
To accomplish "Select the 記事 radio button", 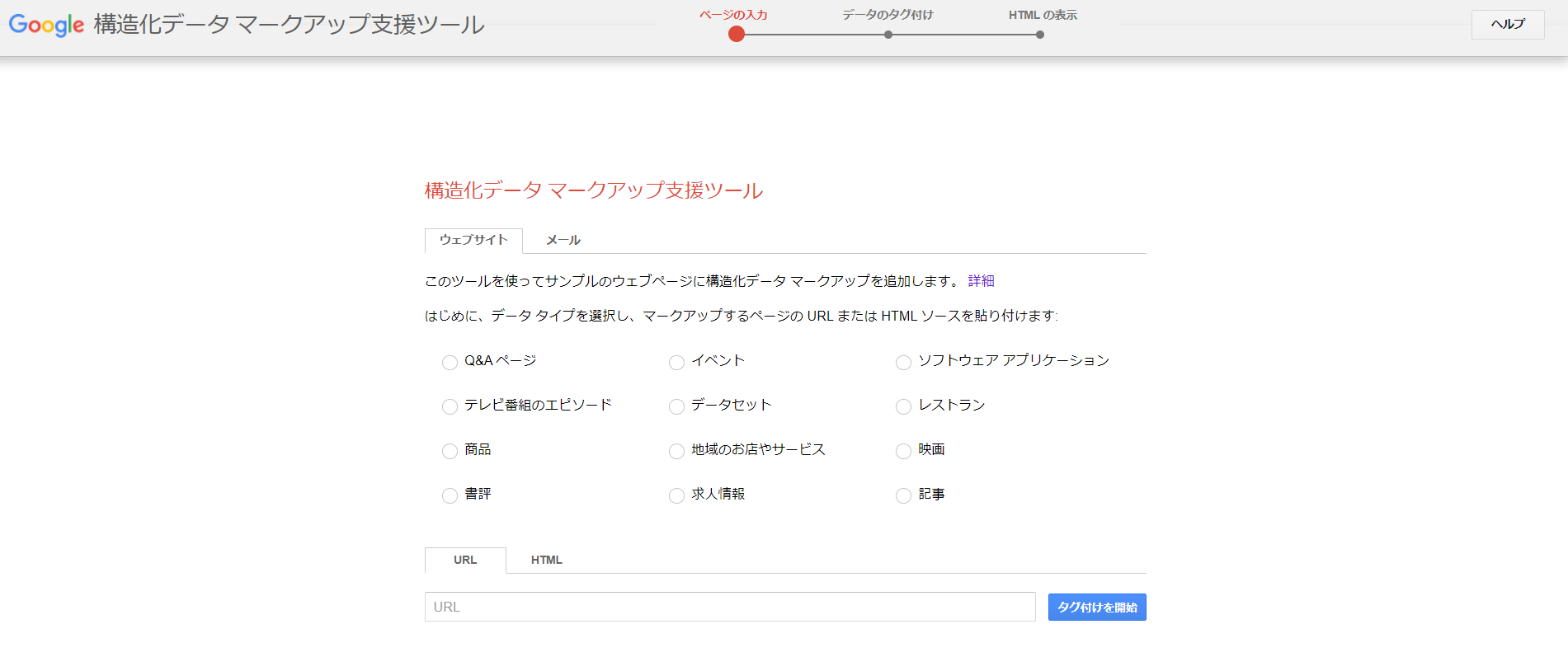I will coord(903,495).
